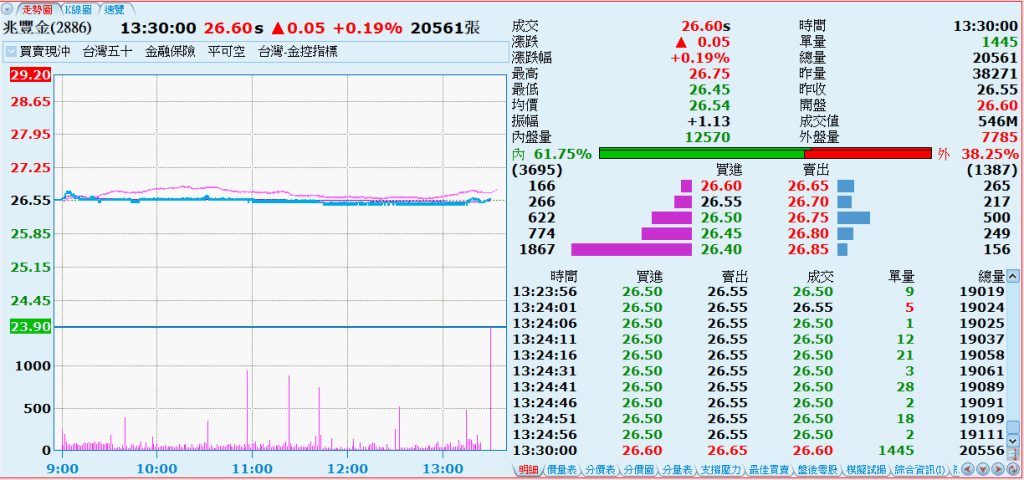Click the left arrow icon in bottom tab bar
Image resolution: width=1024 pixels, height=480 pixels.
pyautogui.click(x=969, y=470)
